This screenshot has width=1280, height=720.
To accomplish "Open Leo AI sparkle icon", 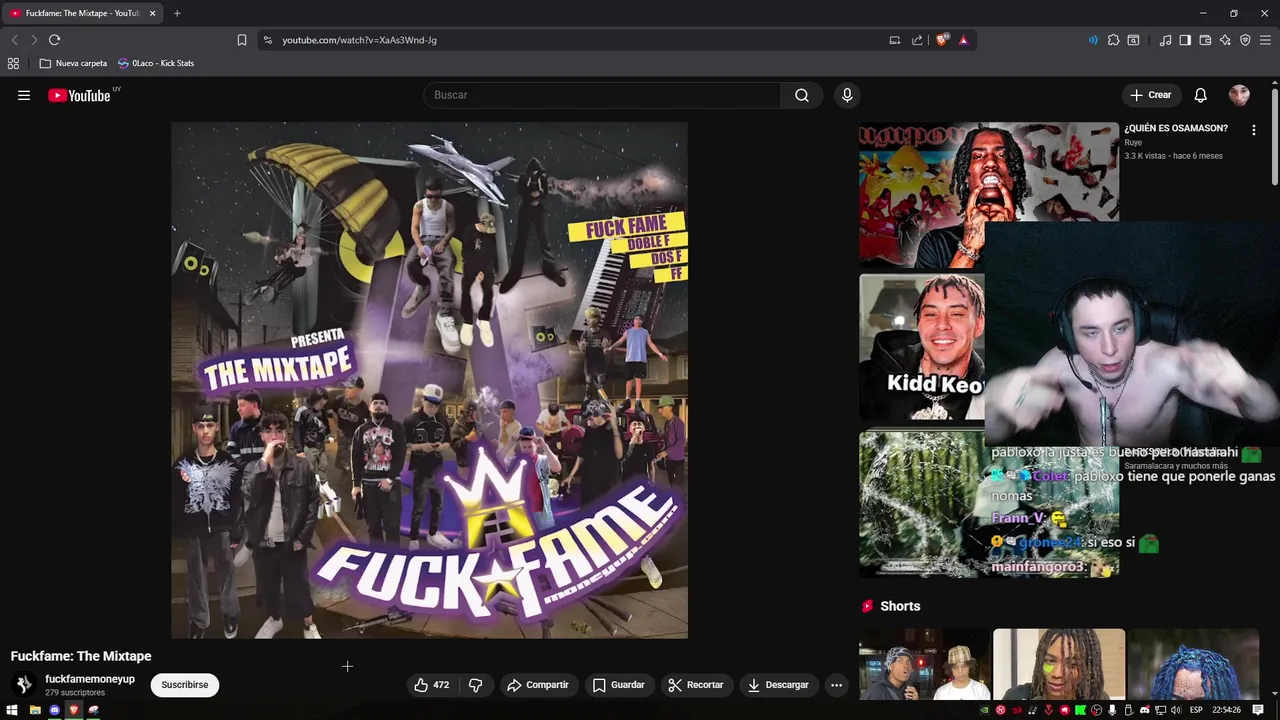I will coord(1225,40).
